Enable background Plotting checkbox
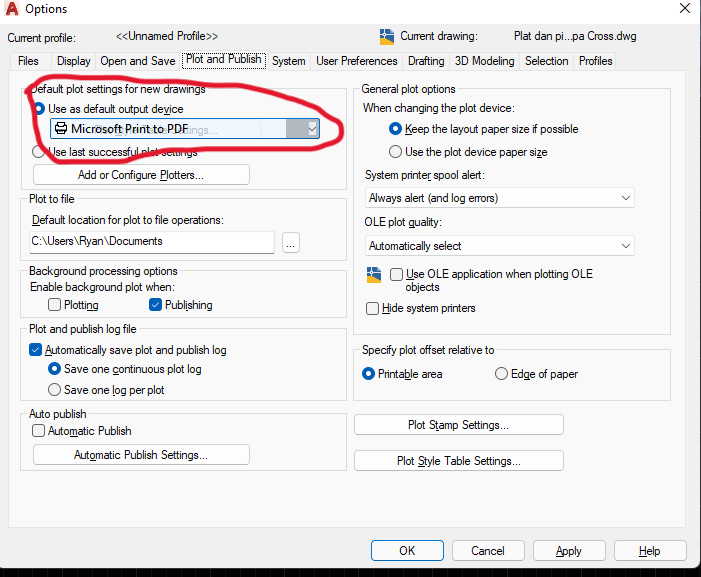This screenshot has height=577, width=701. pyautogui.click(x=54, y=305)
